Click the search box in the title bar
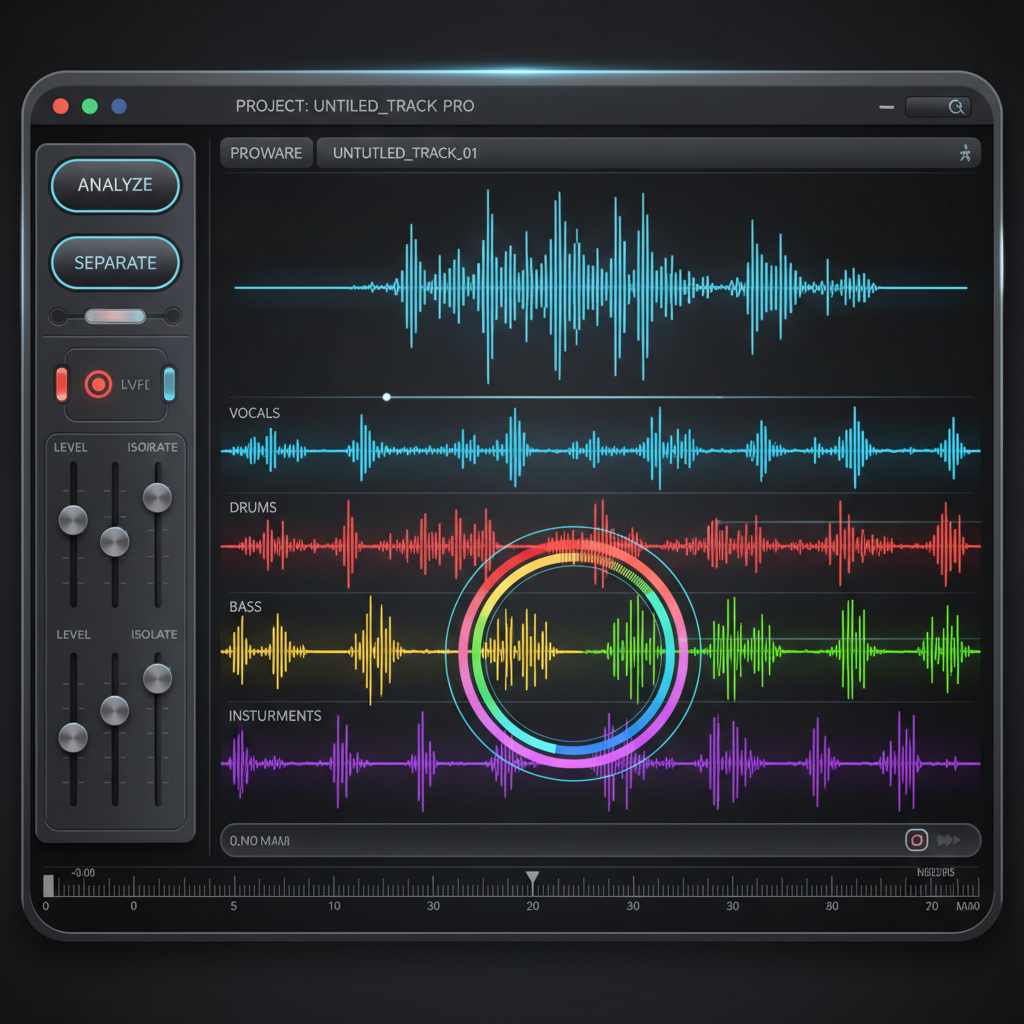 click(938, 107)
